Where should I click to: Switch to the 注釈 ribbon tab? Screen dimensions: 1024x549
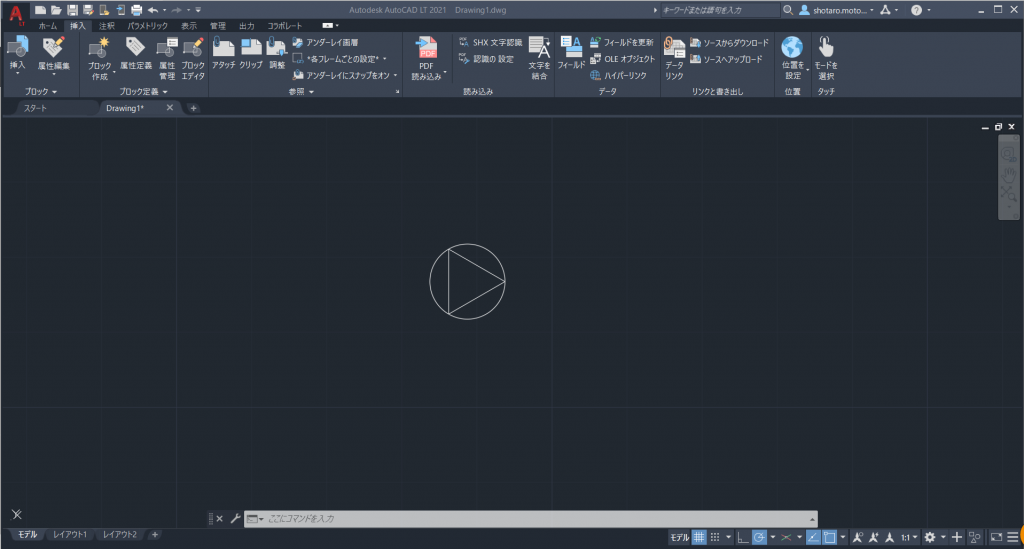pos(106,25)
